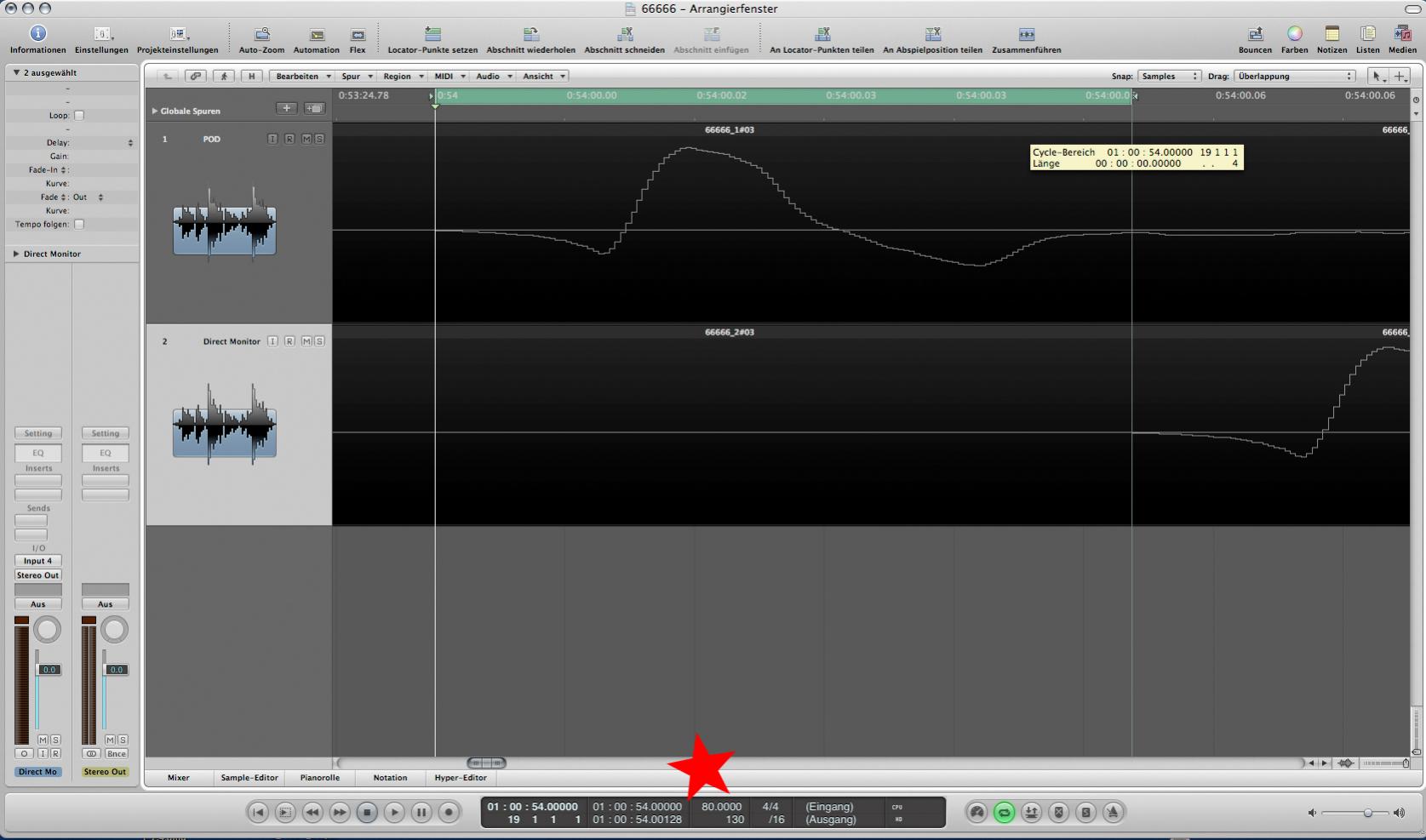Expand Globale Spuren
Screen dimensions: 1426x840
pos(155,111)
